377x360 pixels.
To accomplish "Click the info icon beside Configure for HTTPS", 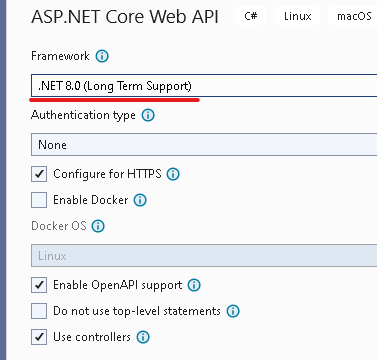I will (173, 174).
